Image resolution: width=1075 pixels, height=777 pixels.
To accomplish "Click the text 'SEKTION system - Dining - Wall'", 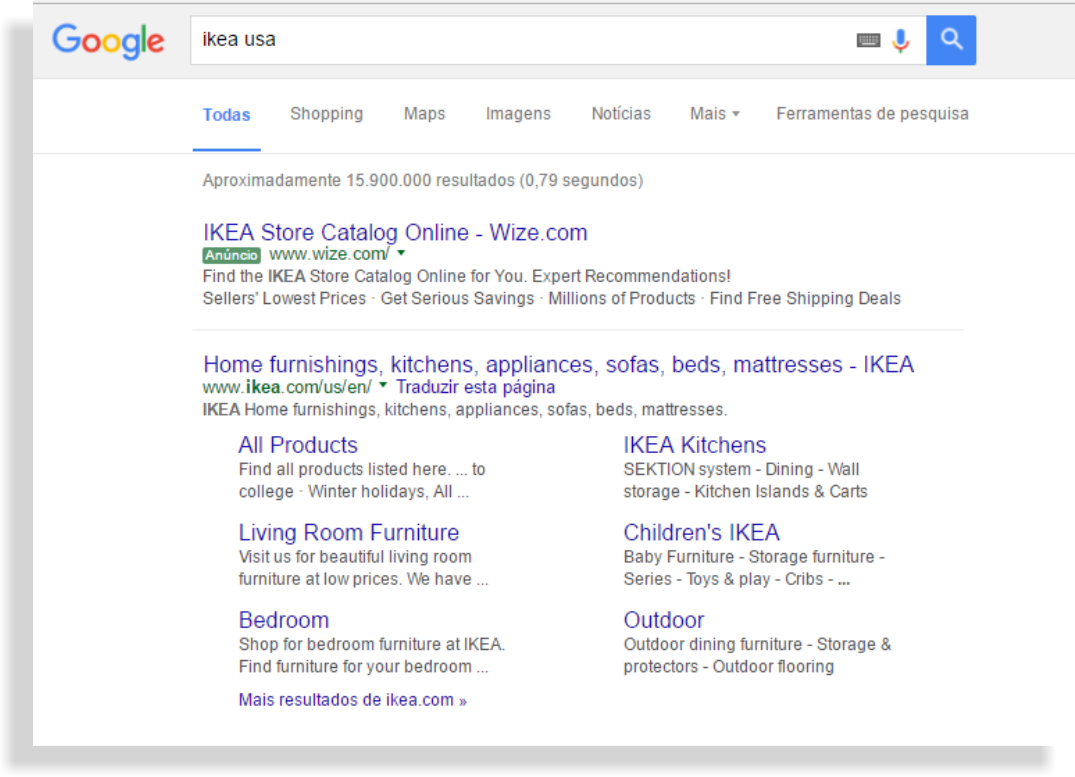I will tap(741, 469).
